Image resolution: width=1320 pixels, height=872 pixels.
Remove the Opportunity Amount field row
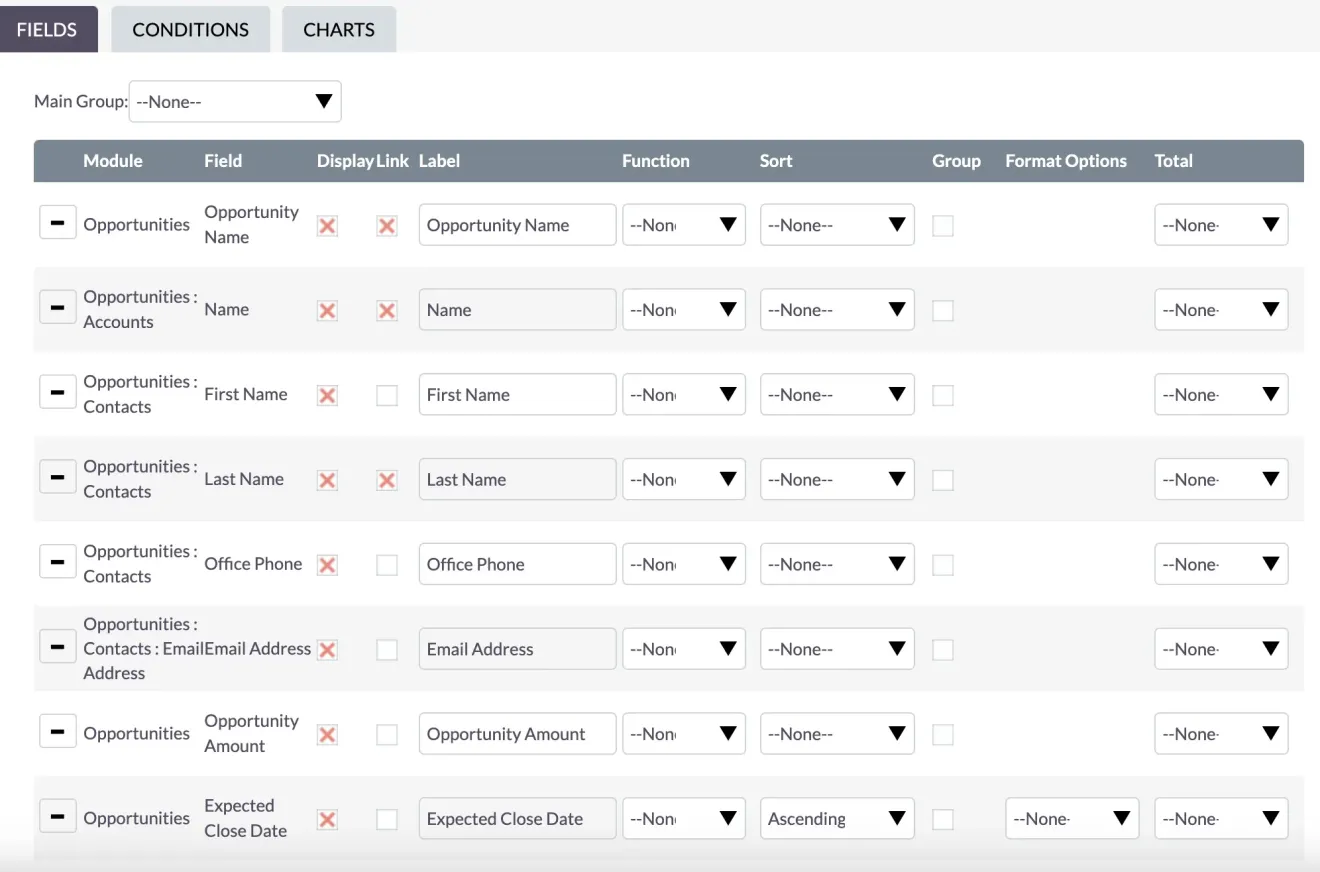click(x=57, y=731)
